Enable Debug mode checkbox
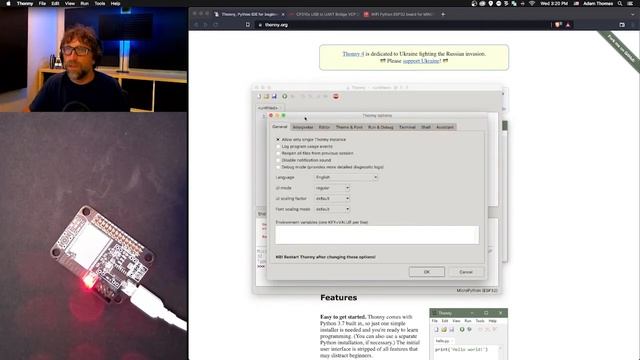Screen dimensions: 640x360 tap(278, 167)
